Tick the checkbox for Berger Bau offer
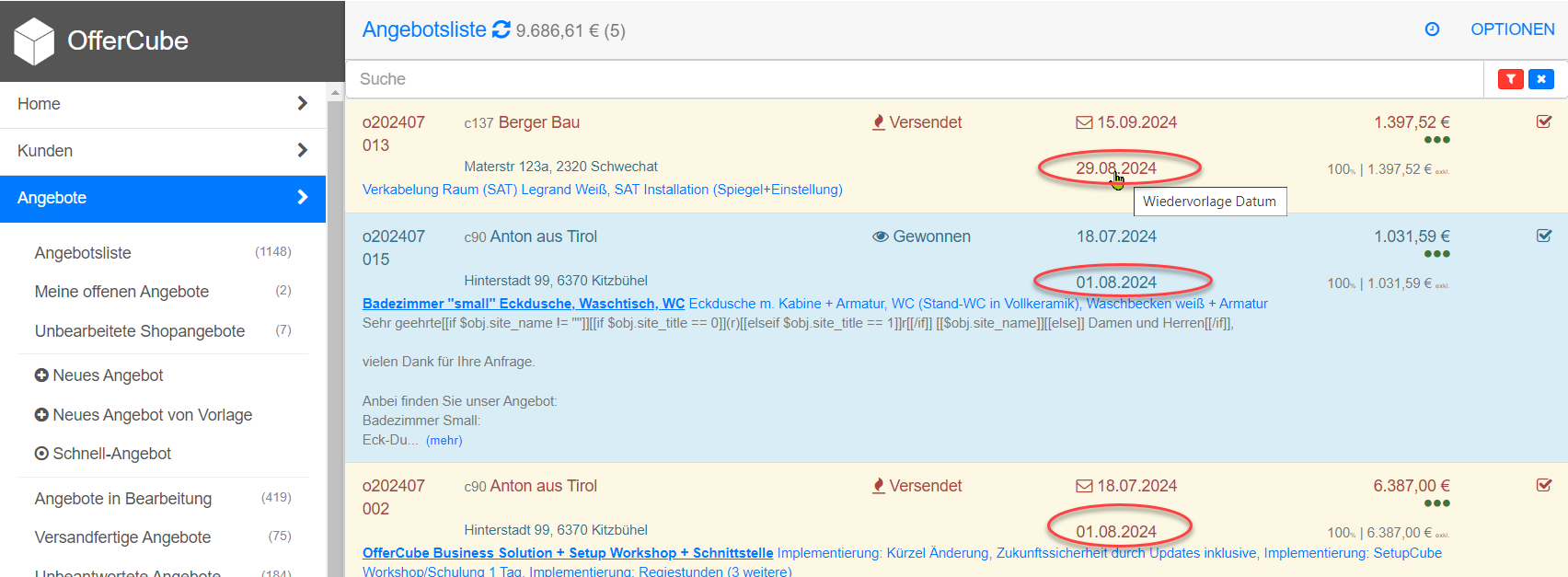Image resolution: width=1568 pixels, height=577 pixels. pyautogui.click(x=1544, y=121)
